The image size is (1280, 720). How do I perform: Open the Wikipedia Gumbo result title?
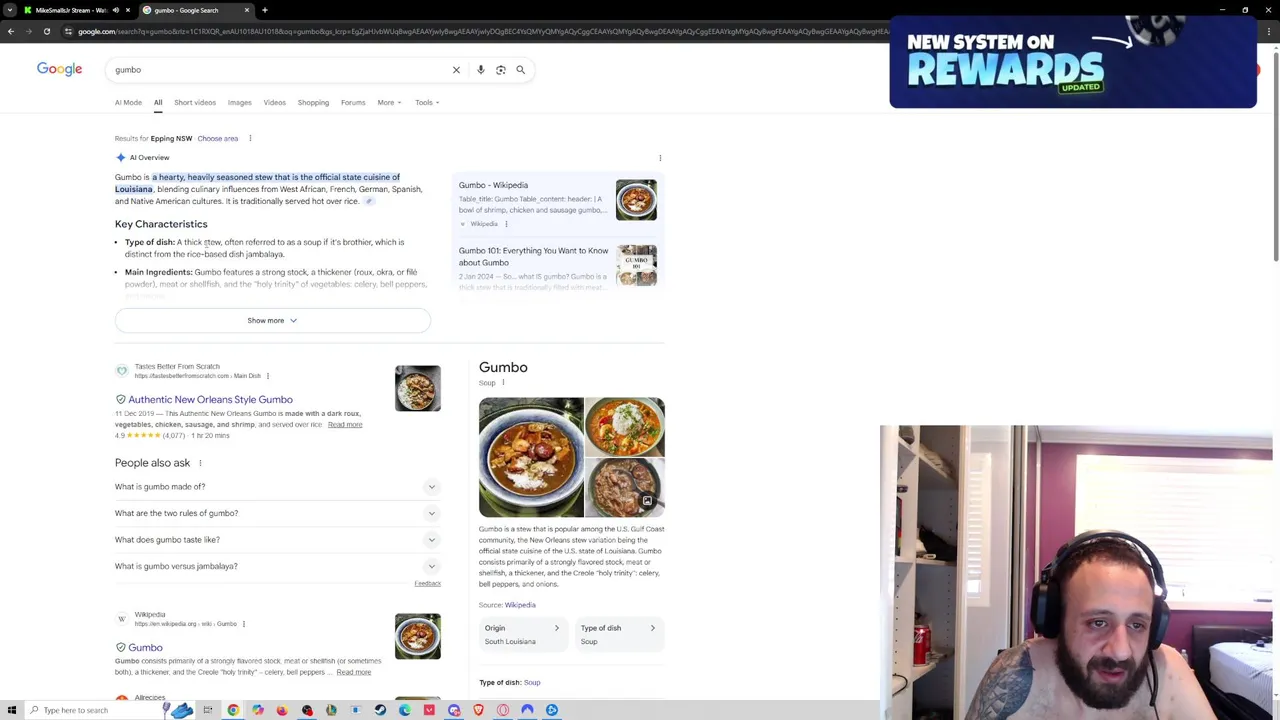(145, 647)
